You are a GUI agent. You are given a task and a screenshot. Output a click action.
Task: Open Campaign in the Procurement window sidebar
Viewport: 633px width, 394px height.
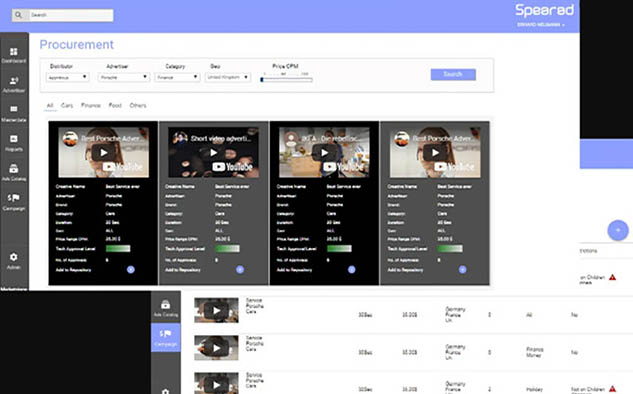tap(14, 202)
